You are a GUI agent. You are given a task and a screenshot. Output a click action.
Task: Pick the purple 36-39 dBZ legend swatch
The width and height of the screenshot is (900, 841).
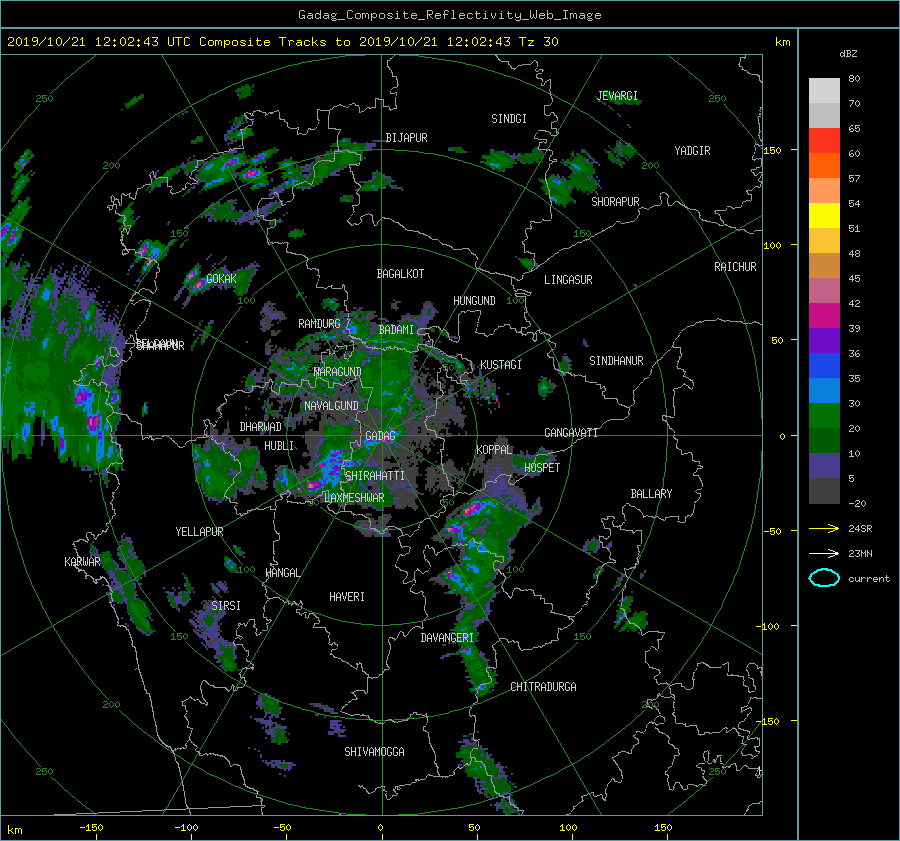pos(824,341)
